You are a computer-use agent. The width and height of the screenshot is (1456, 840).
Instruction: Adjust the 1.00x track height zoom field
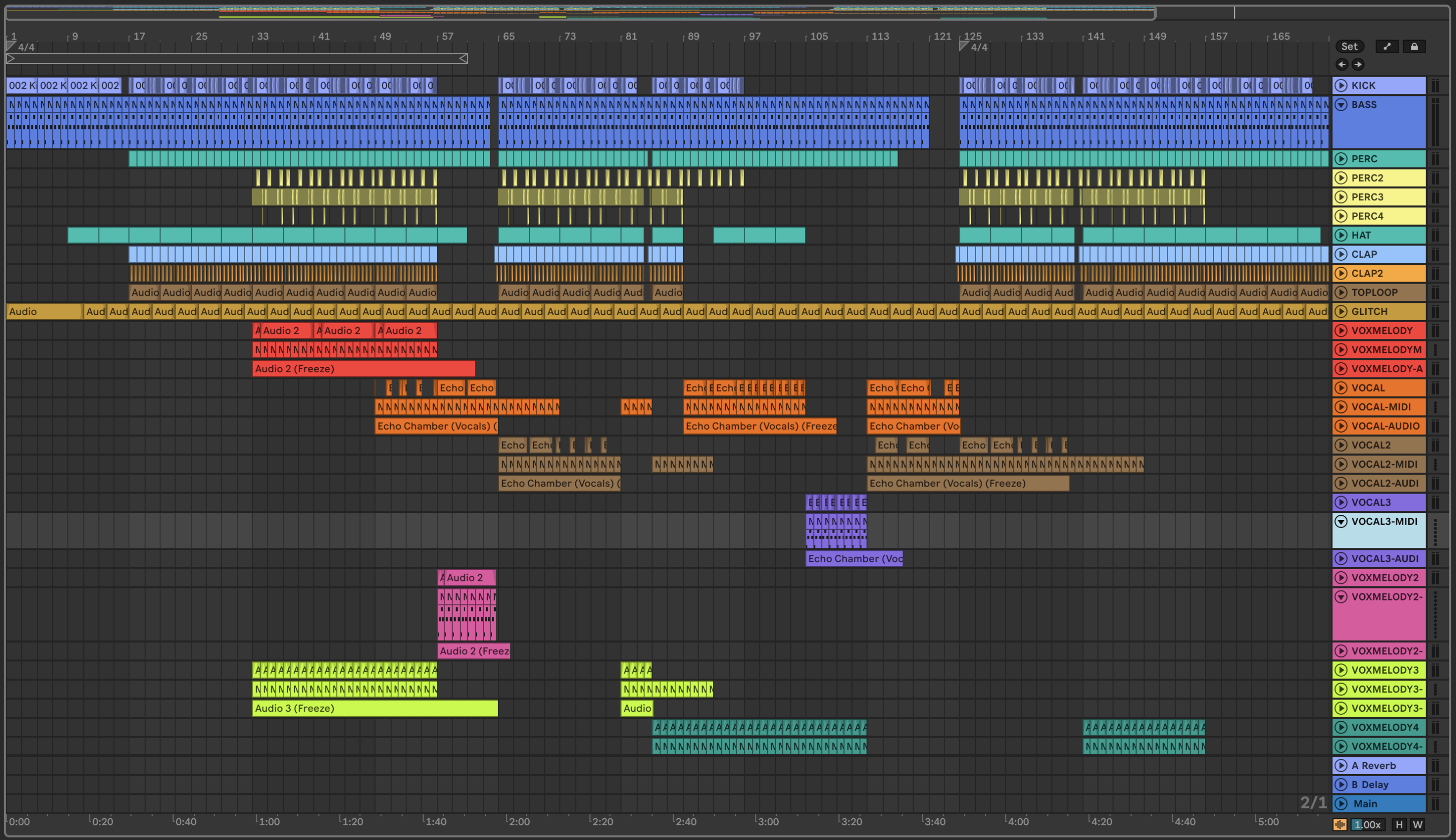click(x=1368, y=824)
